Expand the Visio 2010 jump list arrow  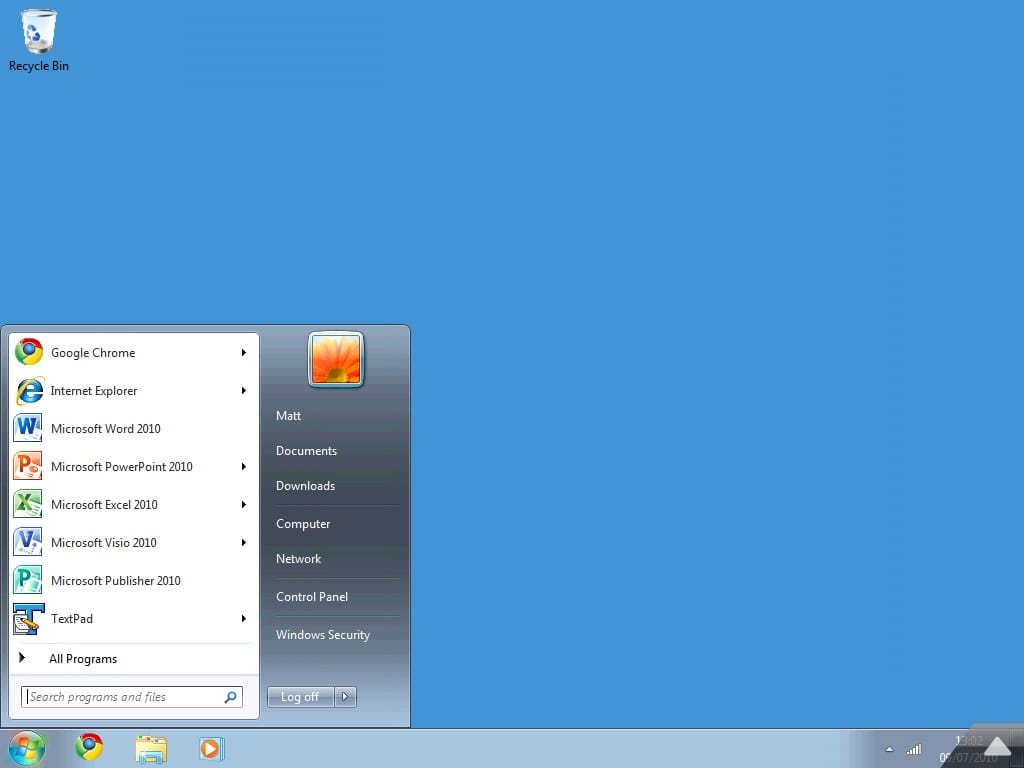coord(244,542)
